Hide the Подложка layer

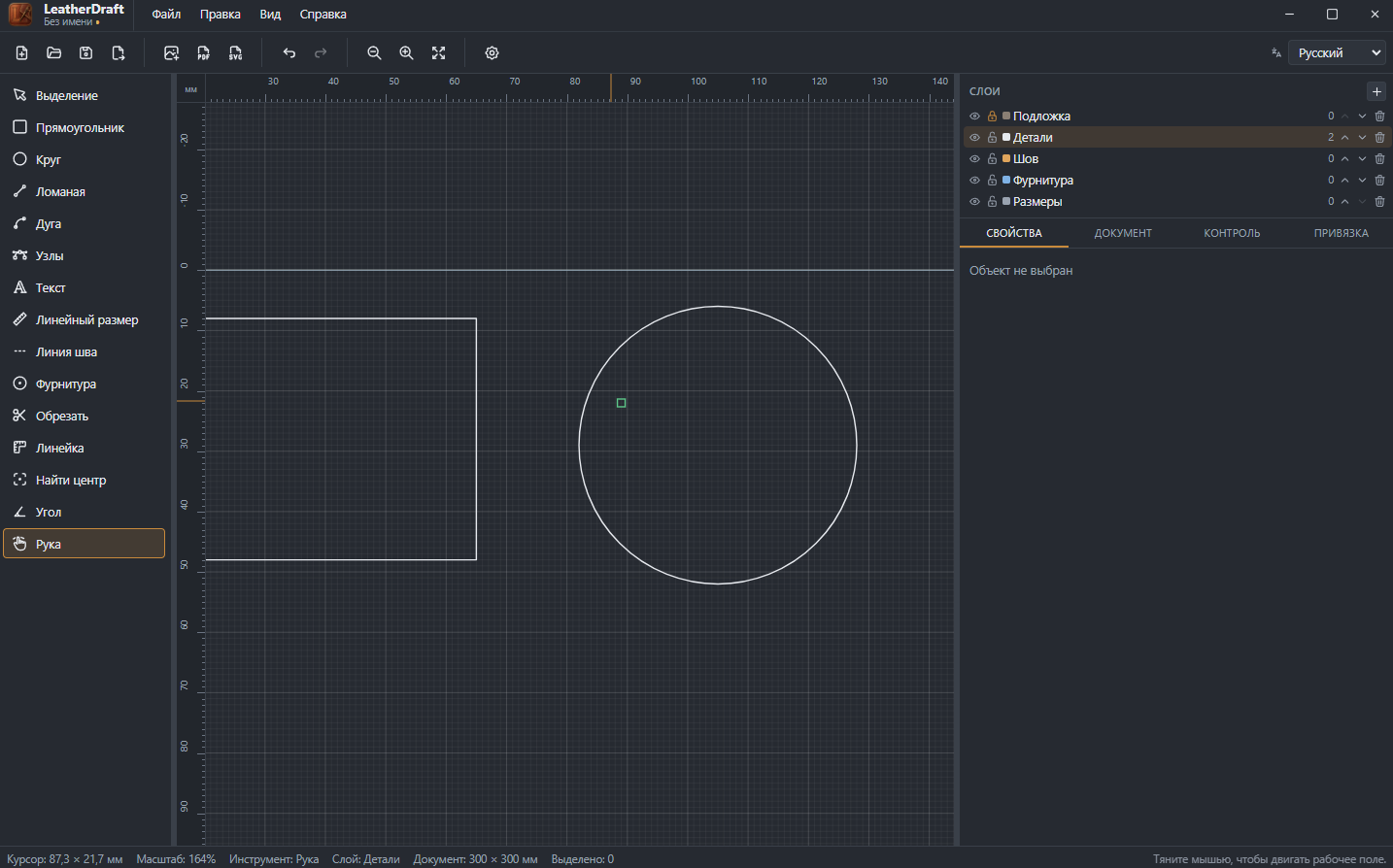(975, 117)
